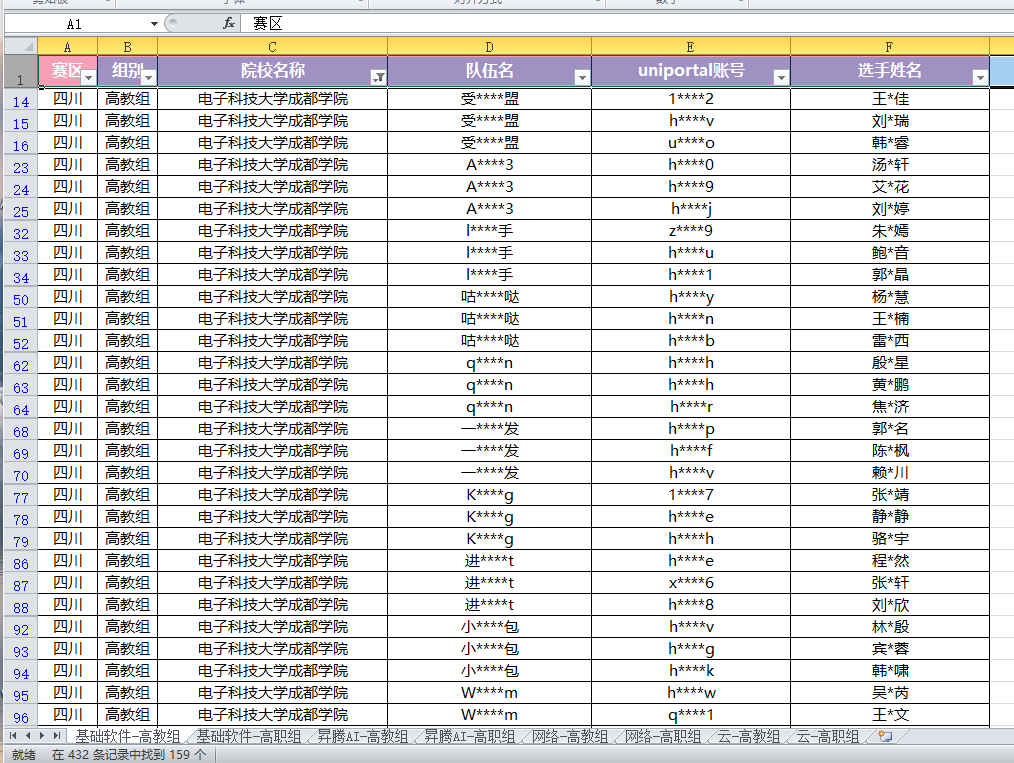Click the first sheet navigation arrow
The height and width of the screenshot is (763, 1014).
click(13, 736)
